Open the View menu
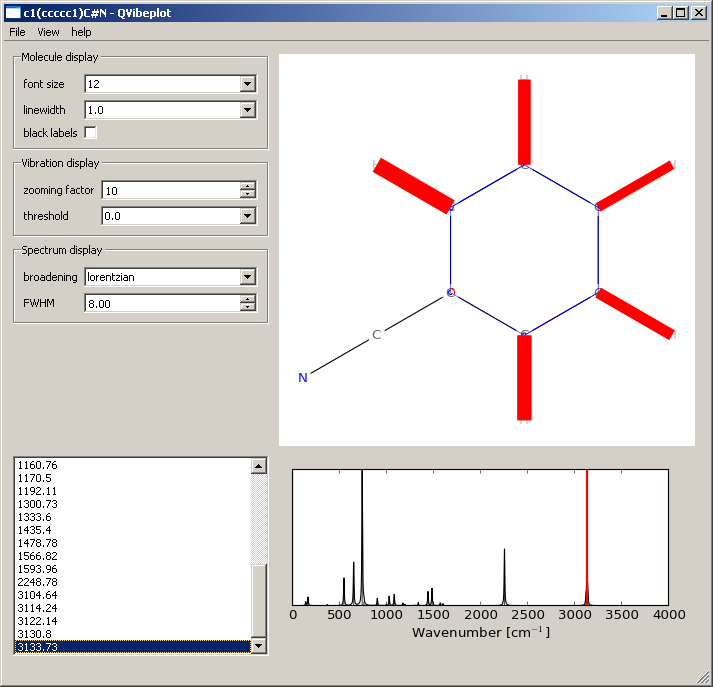Viewport: 713px width, 687px height. click(48, 32)
